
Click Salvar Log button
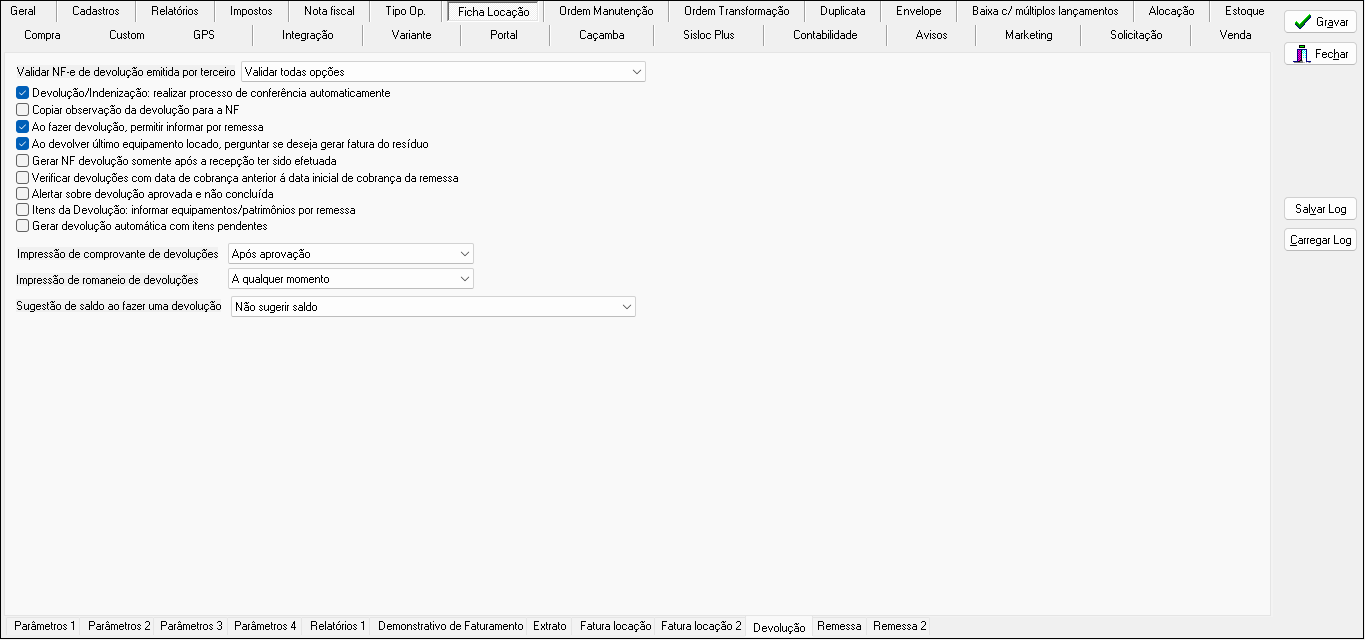click(x=1320, y=209)
